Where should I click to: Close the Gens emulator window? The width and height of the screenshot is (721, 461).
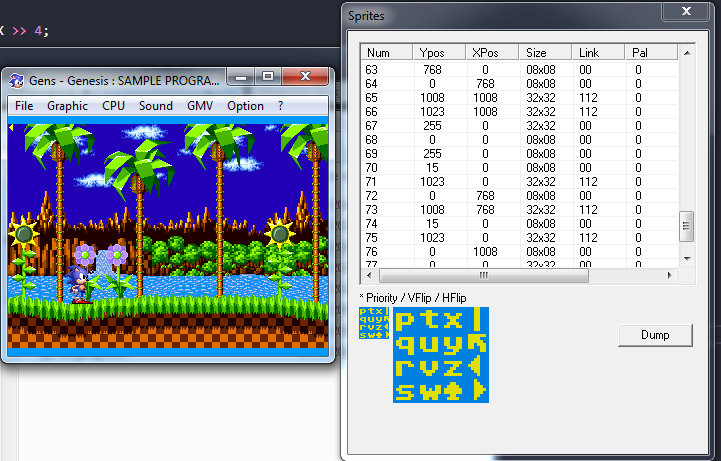305,76
